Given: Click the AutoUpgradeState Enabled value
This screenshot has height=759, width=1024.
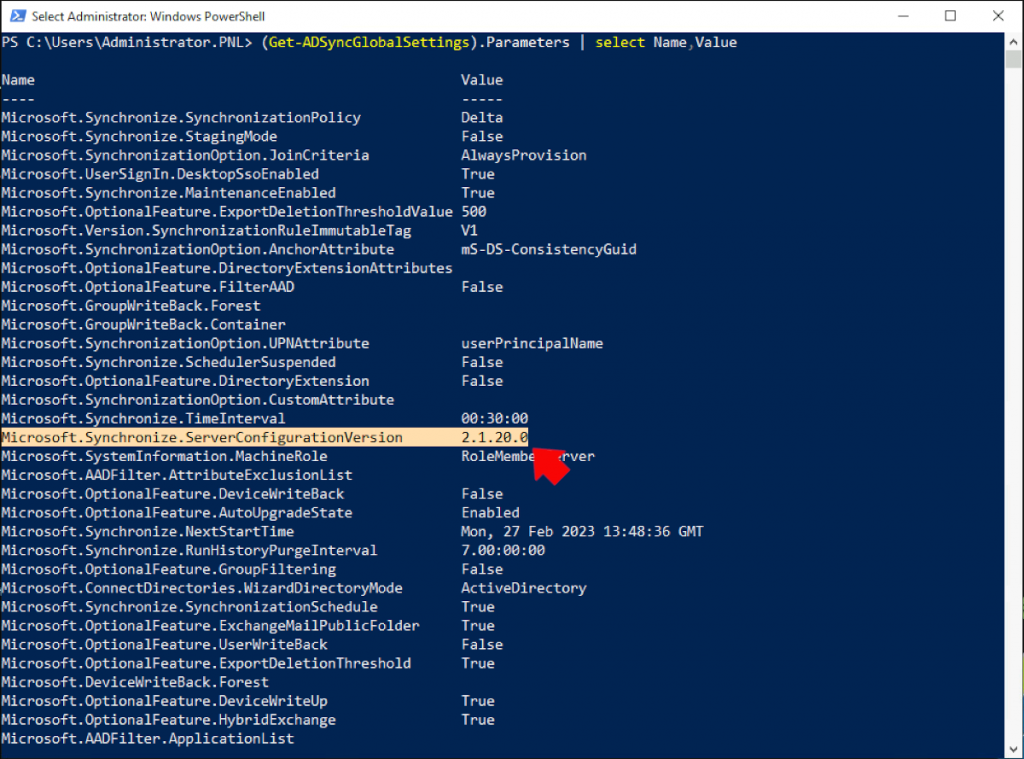Looking at the screenshot, I should (x=489, y=512).
